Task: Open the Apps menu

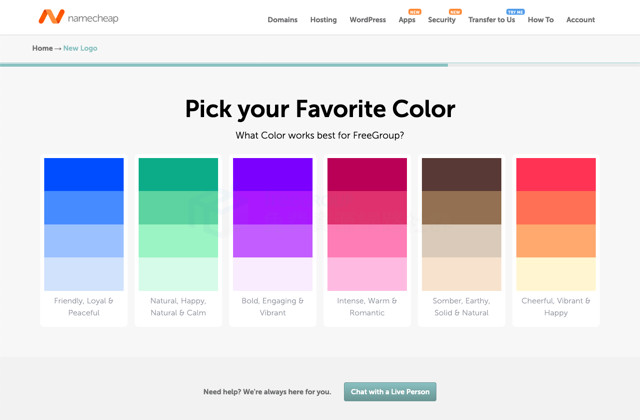Action: [407, 20]
